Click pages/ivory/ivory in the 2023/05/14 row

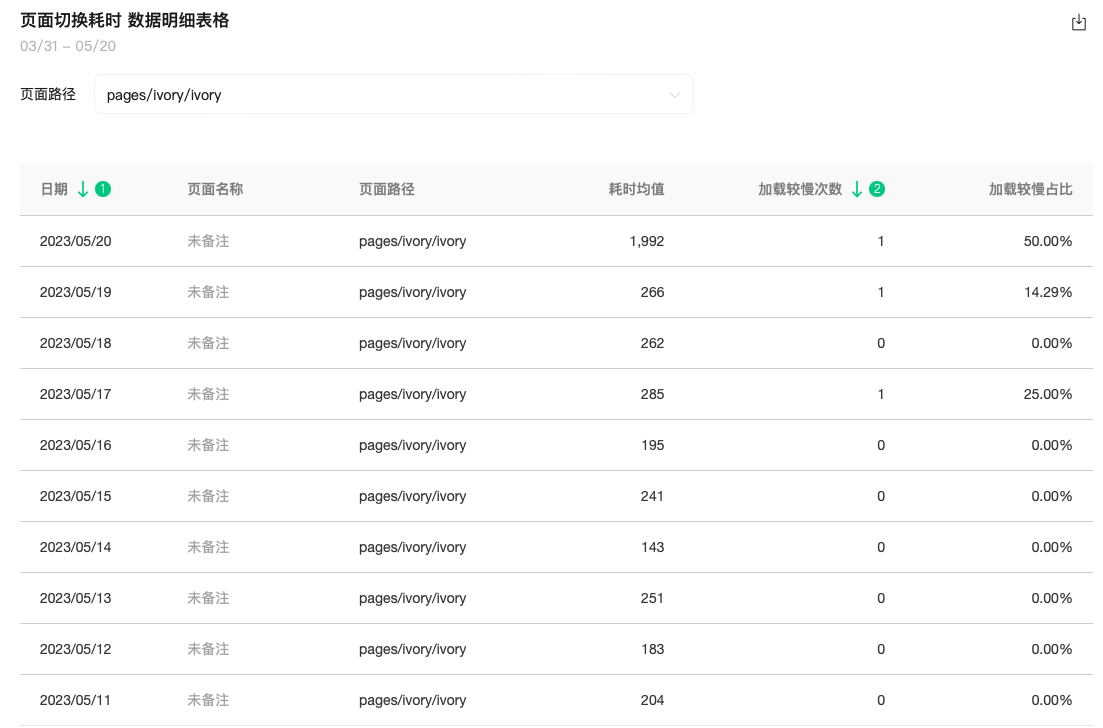coord(412,547)
